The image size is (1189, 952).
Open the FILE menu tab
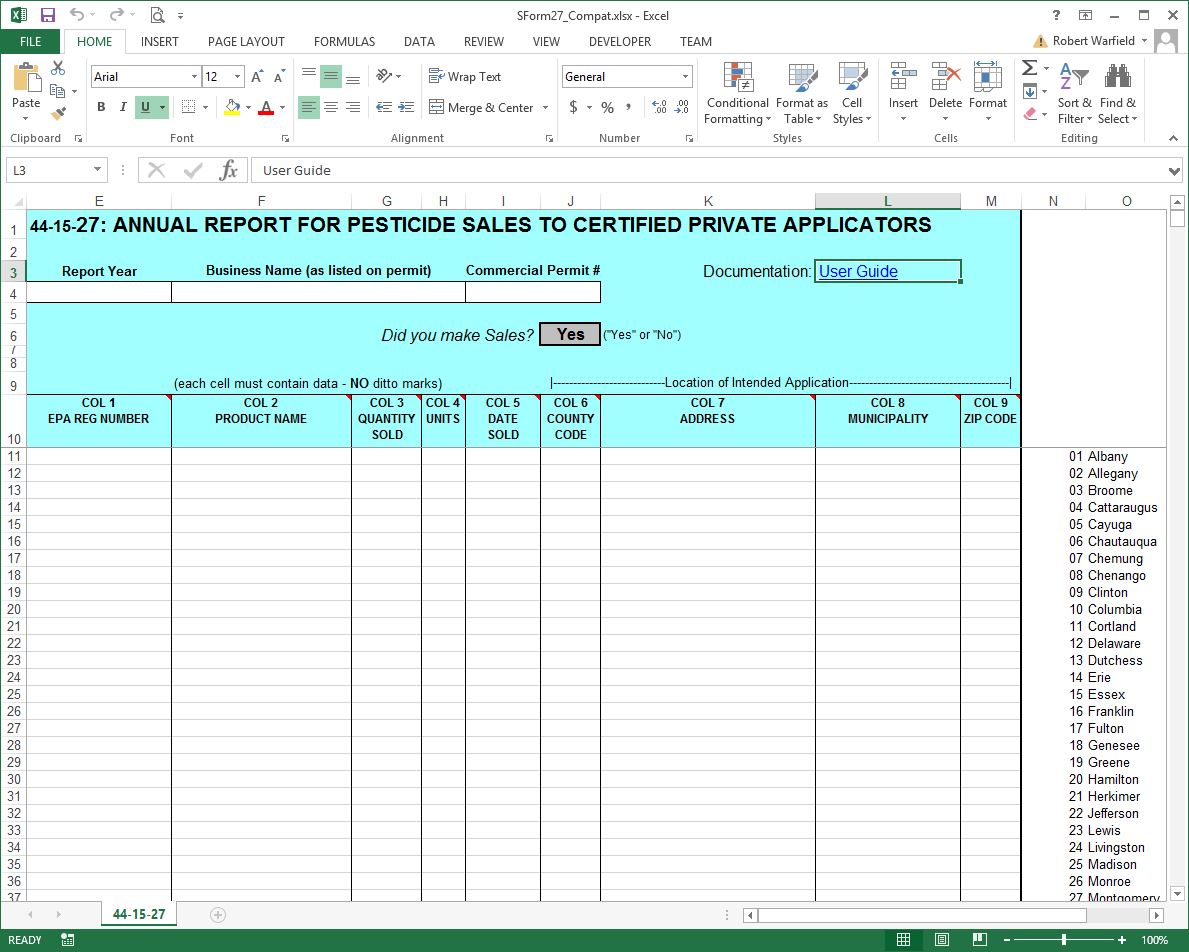click(x=30, y=42)
